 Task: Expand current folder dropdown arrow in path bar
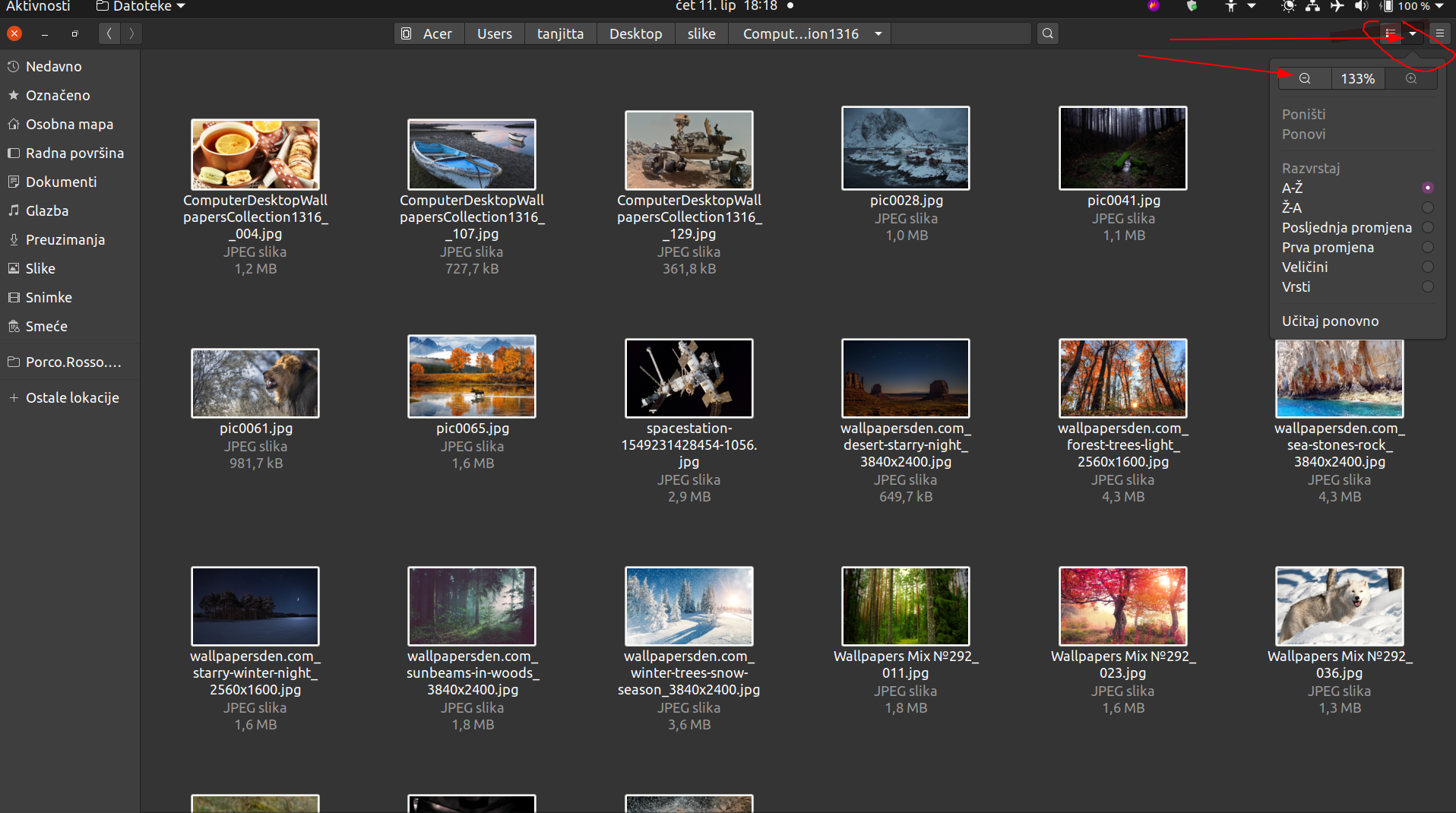(878, 33)
